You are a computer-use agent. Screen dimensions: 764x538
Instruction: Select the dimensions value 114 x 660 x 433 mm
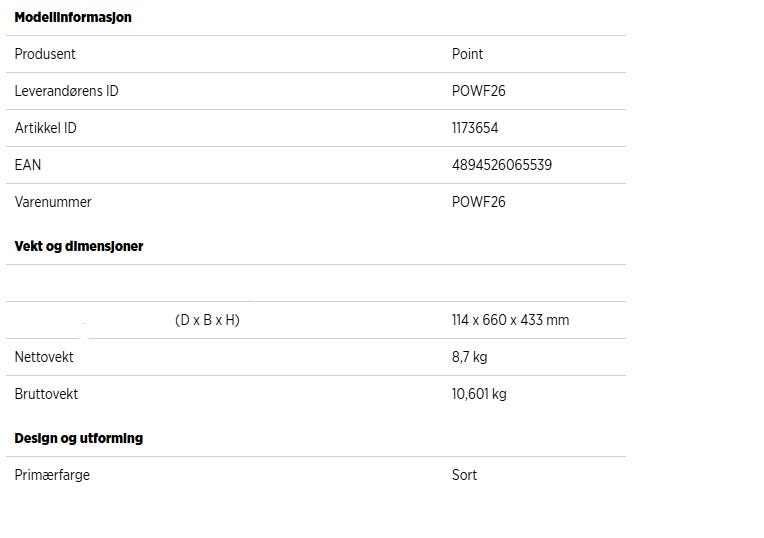click(x=510, y=320)
